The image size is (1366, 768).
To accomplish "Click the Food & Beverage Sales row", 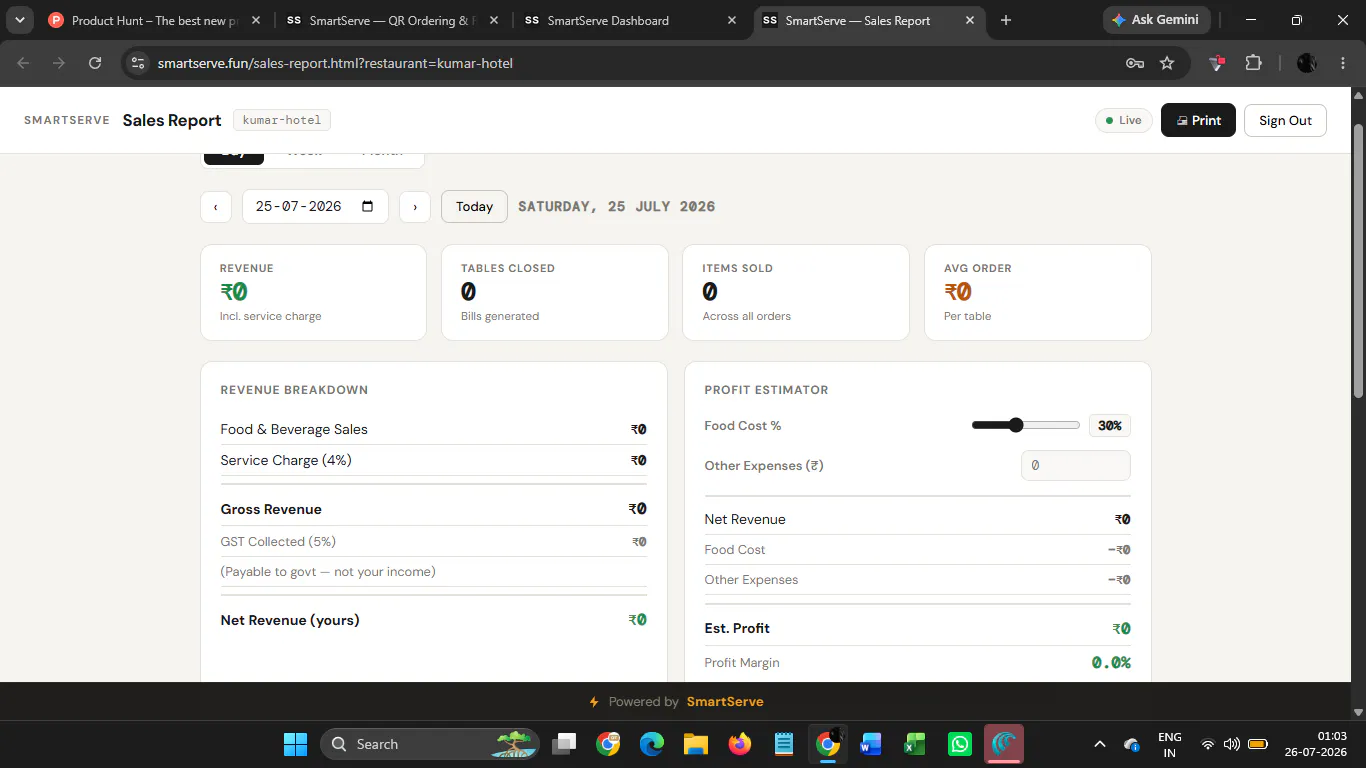I will (434, 429).
